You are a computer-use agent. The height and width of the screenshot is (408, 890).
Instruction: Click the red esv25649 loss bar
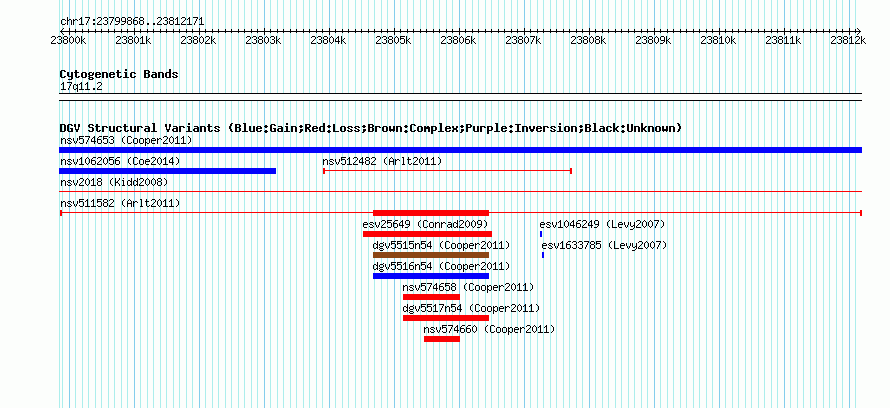tap(427, 234)
